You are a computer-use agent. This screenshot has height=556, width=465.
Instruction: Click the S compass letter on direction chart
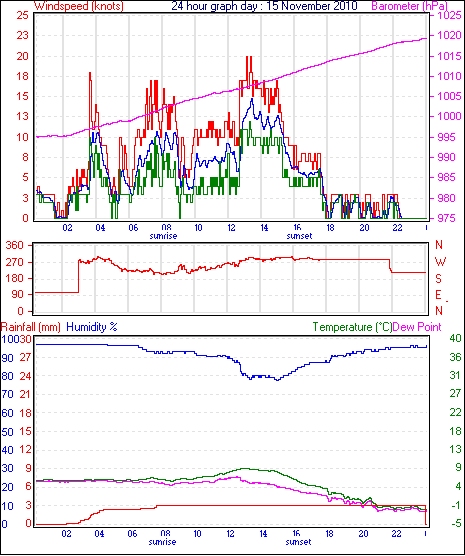point(439,279)
